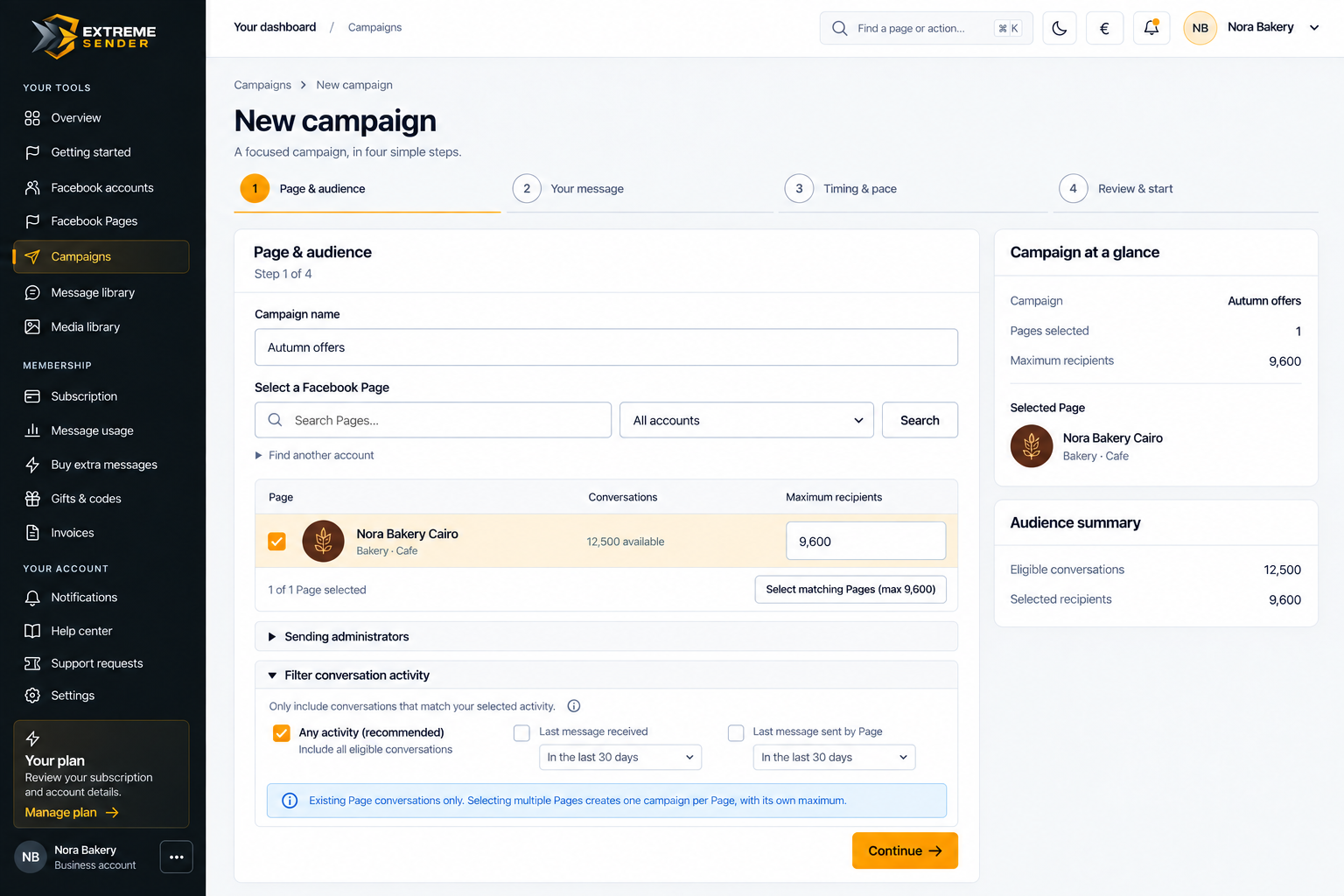Click the Help center book icon

pyautogui.click(x=32, y=631)
